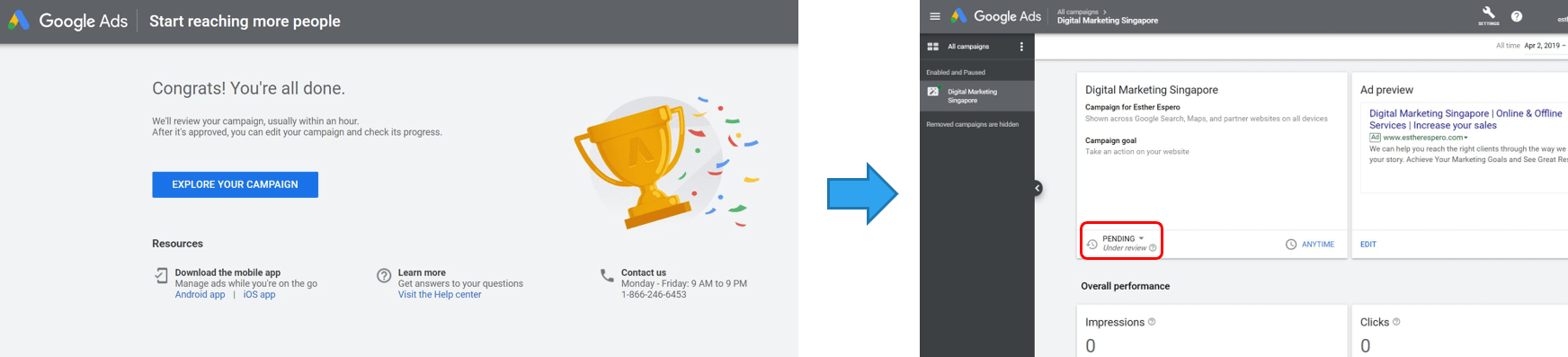Click the Campaign goal label

click(x=1110, y=141)
